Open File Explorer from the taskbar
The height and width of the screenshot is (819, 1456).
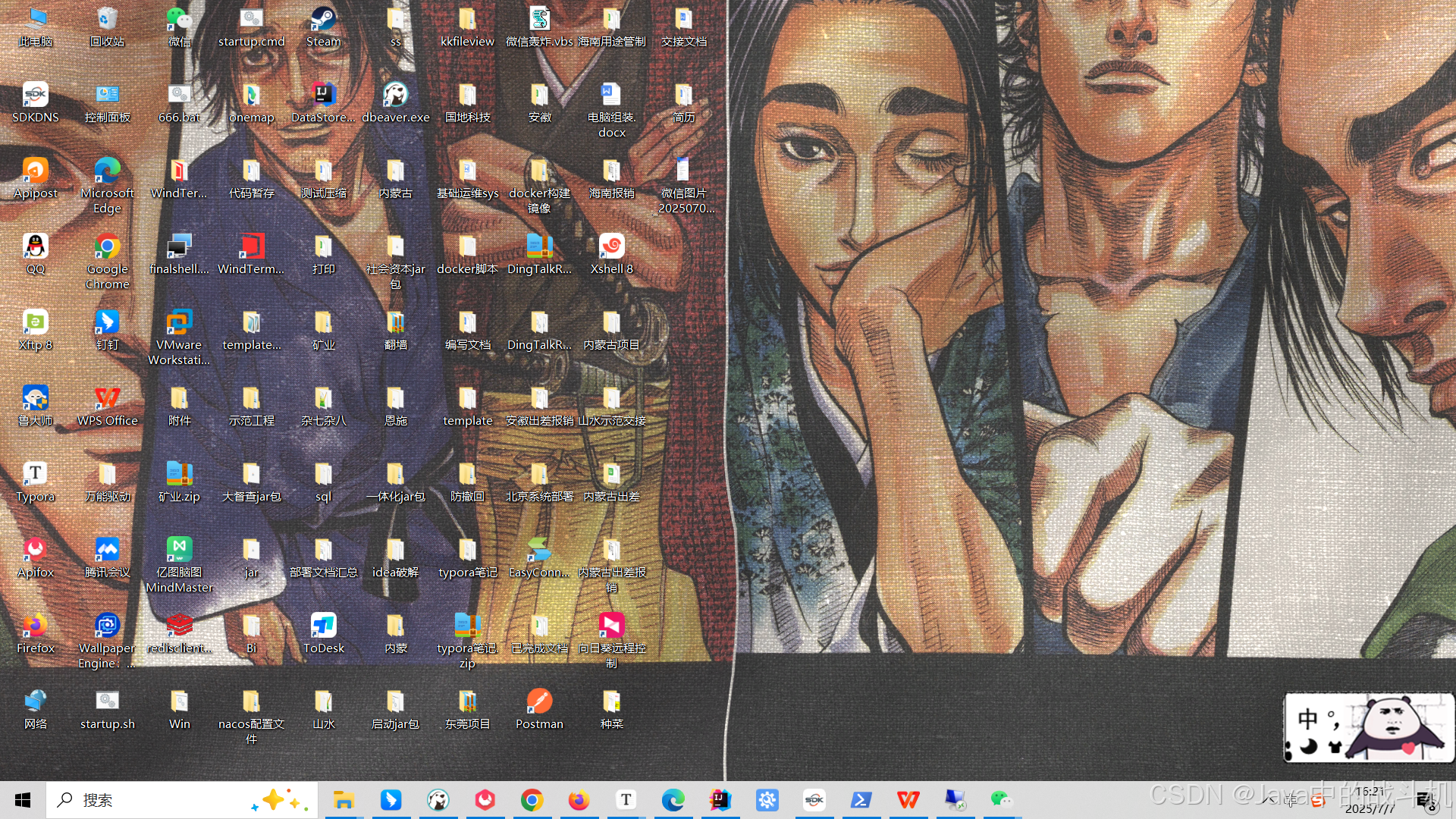pos(344,800)
